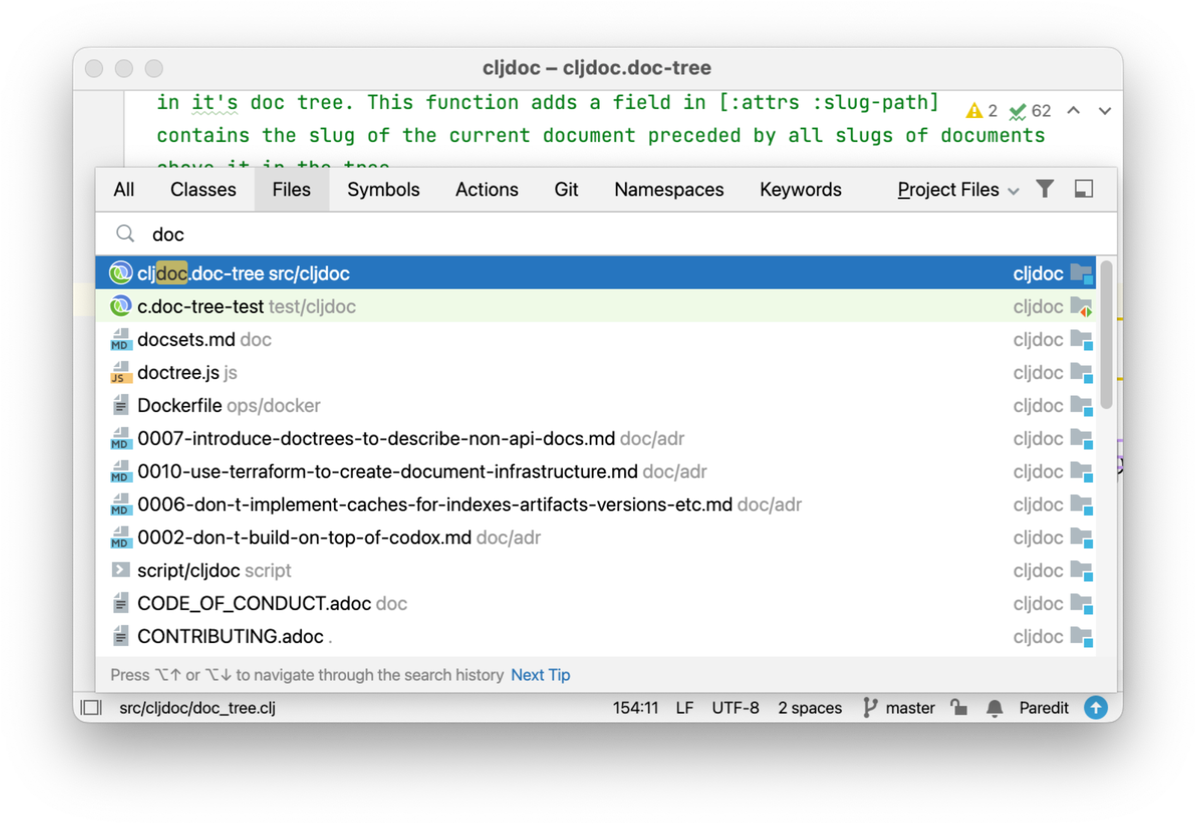
Task: Open the Keywords tab
Action: 800,189
